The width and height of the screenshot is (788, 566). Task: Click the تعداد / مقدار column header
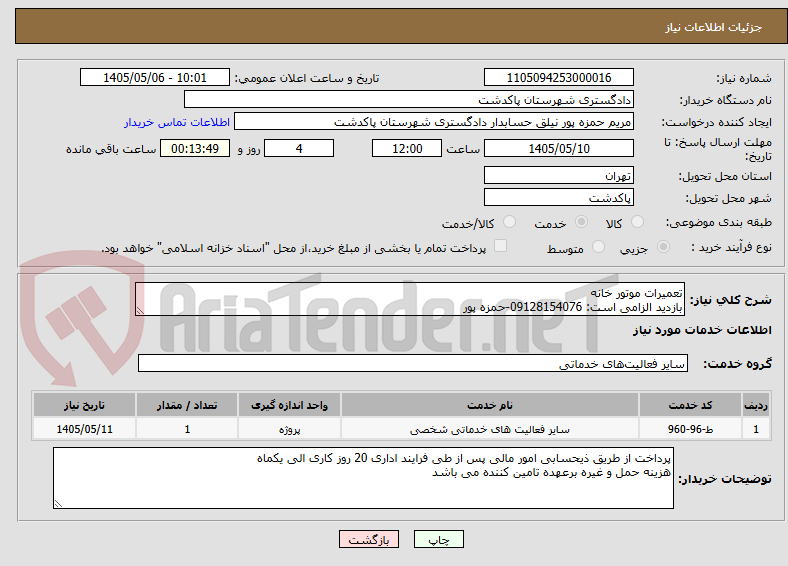[187, 405]
